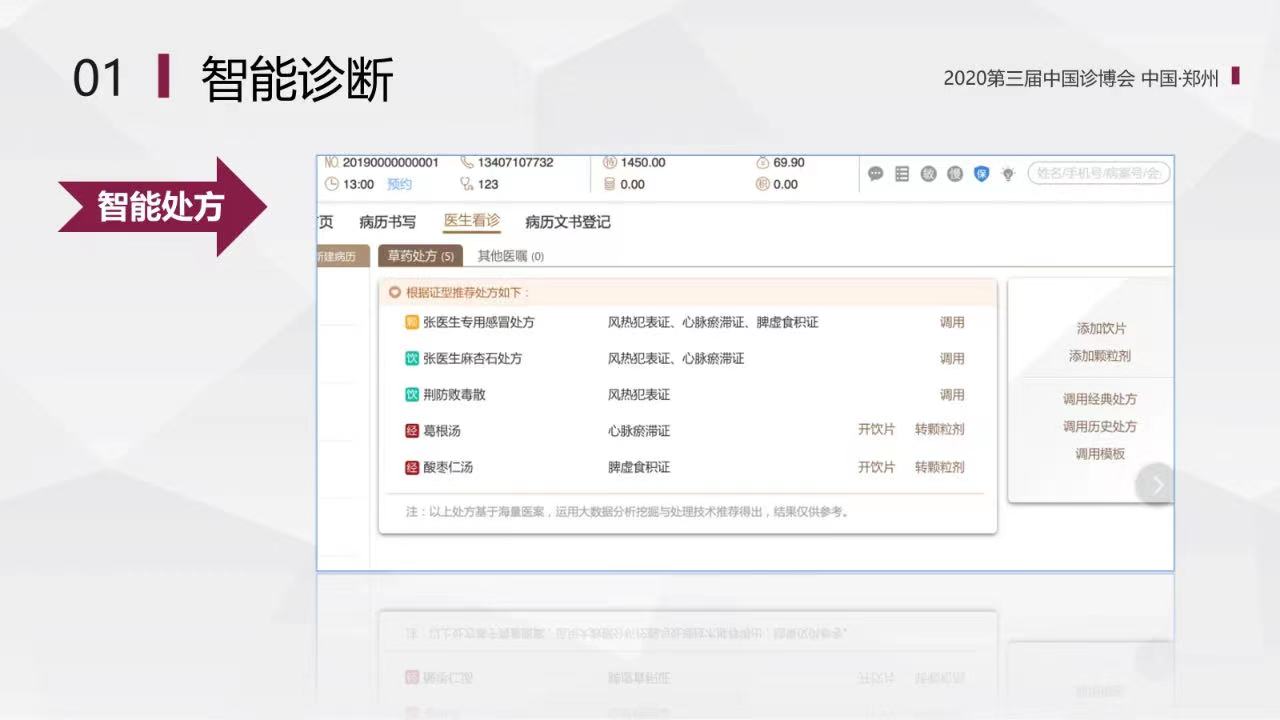Click the orange icon beside 张医生专用感冒处方

click(411, 323)
